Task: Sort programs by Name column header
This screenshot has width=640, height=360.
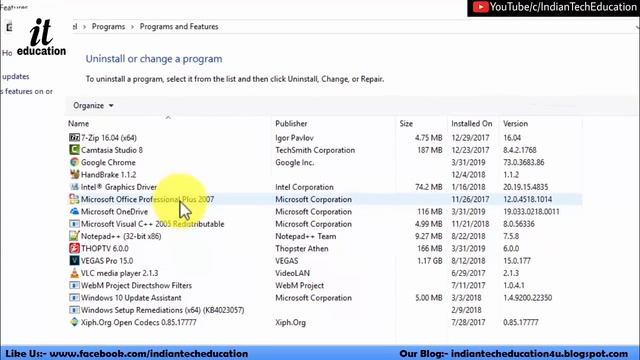Action: tap(78, 124)
